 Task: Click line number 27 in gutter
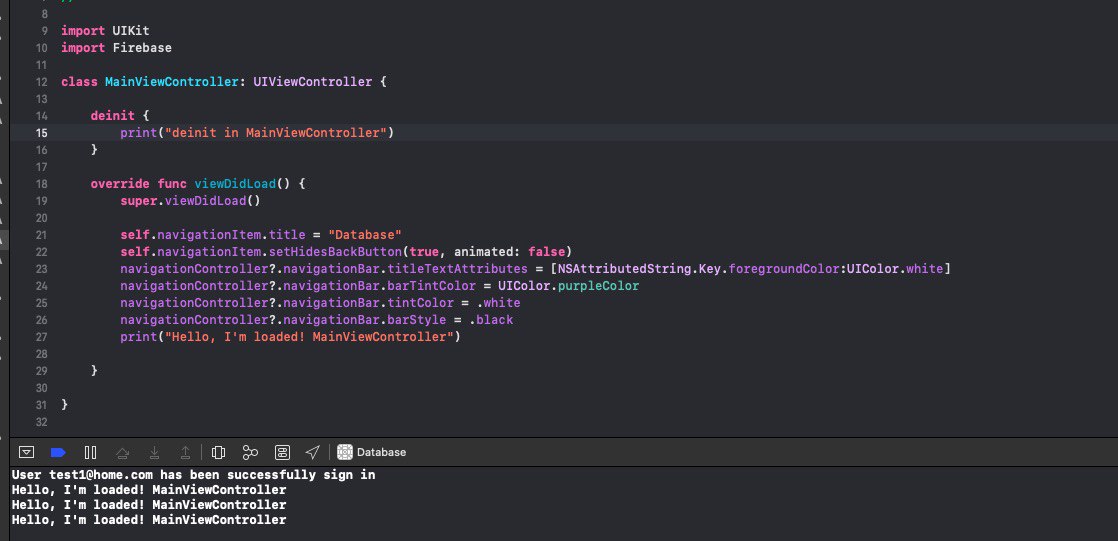coord(41,337)
